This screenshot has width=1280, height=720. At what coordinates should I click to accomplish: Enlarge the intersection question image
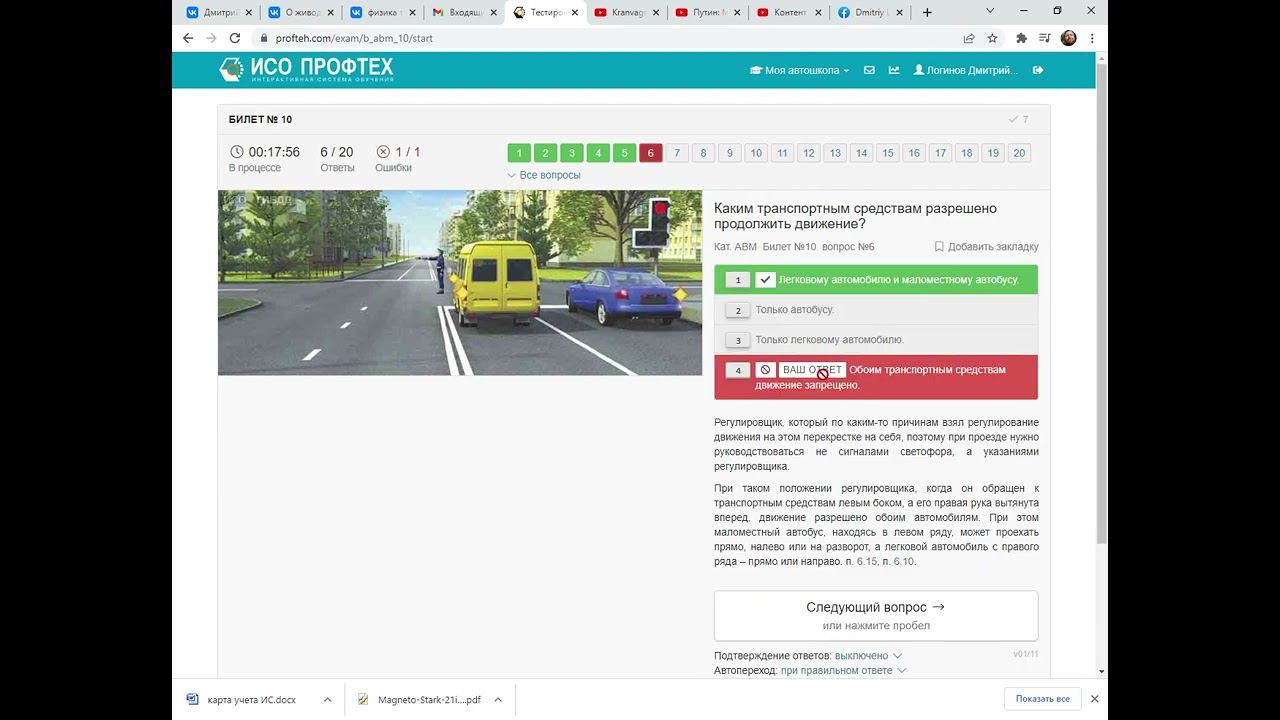click(460, 283)
